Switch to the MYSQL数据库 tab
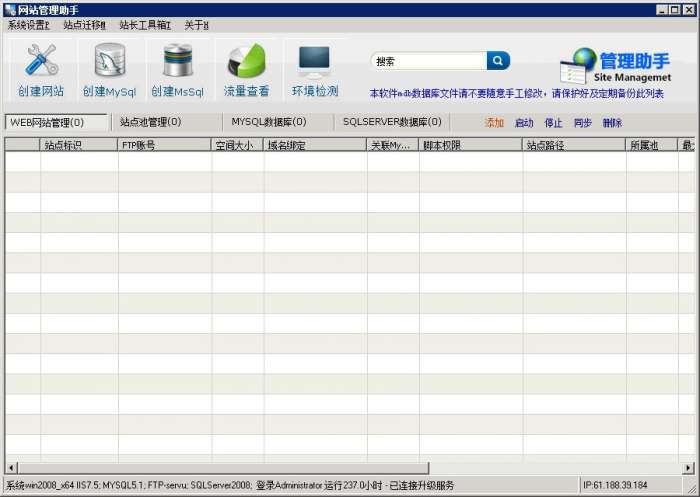The image size is (700, 497). point(268,122)
